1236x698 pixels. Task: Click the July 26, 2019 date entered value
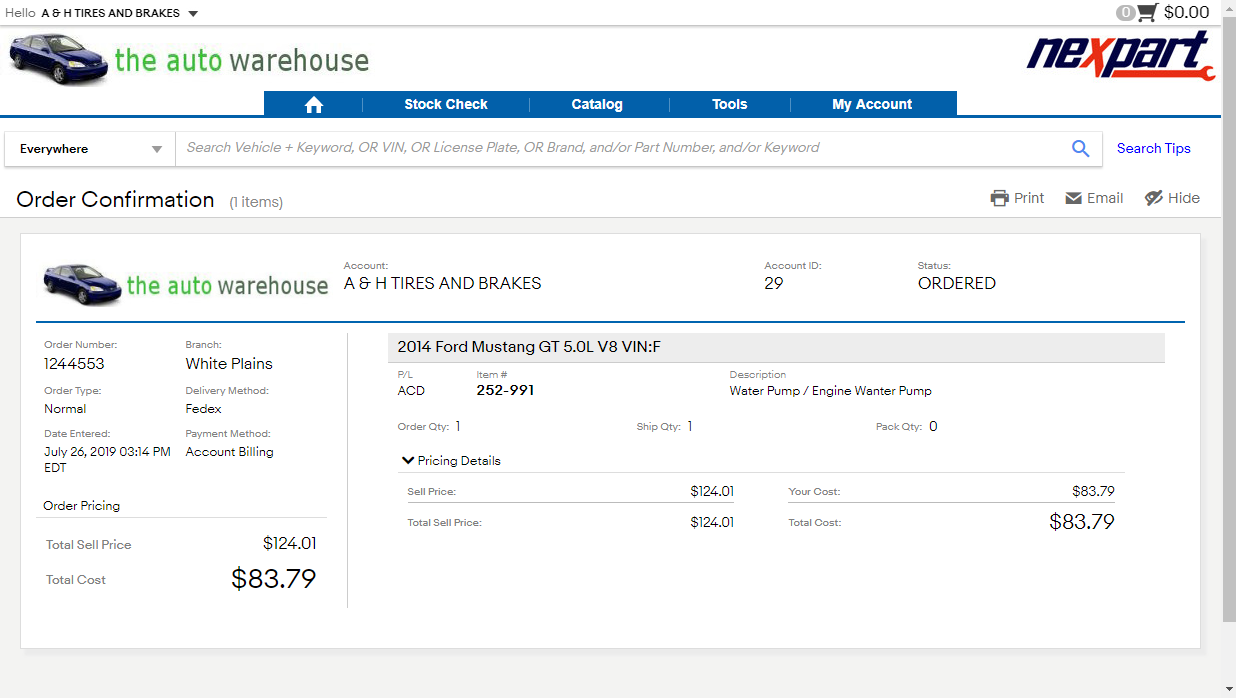108,459
